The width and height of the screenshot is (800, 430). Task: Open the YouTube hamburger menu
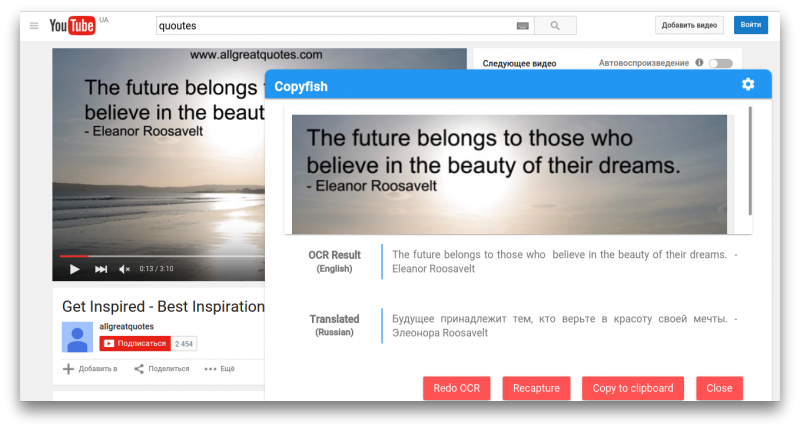[x=34, y=26]
